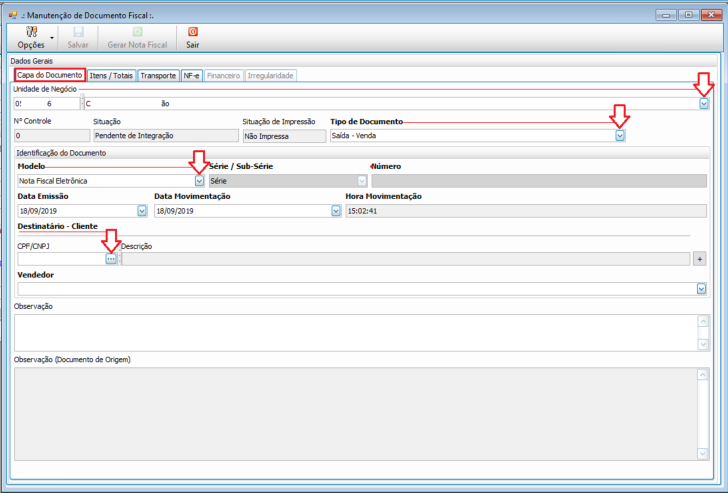Open the Transporte tab

point(158,76)
